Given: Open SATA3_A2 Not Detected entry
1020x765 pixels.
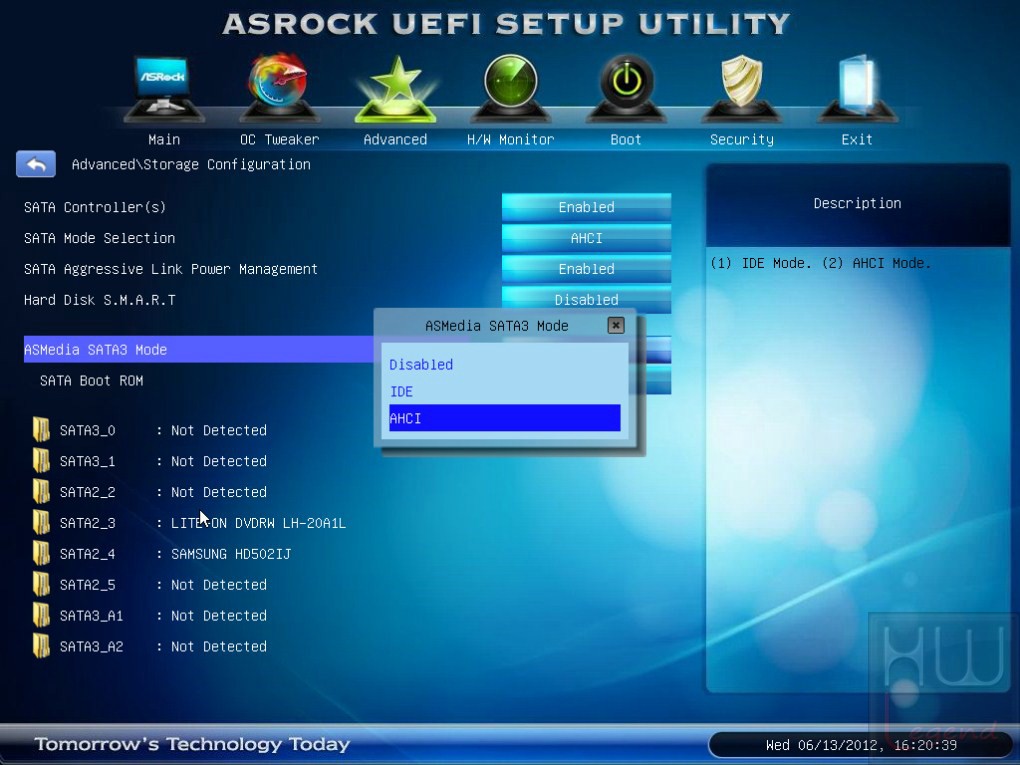Looking at the screenshot, I should pyautogui.click(x=219, y=646).
